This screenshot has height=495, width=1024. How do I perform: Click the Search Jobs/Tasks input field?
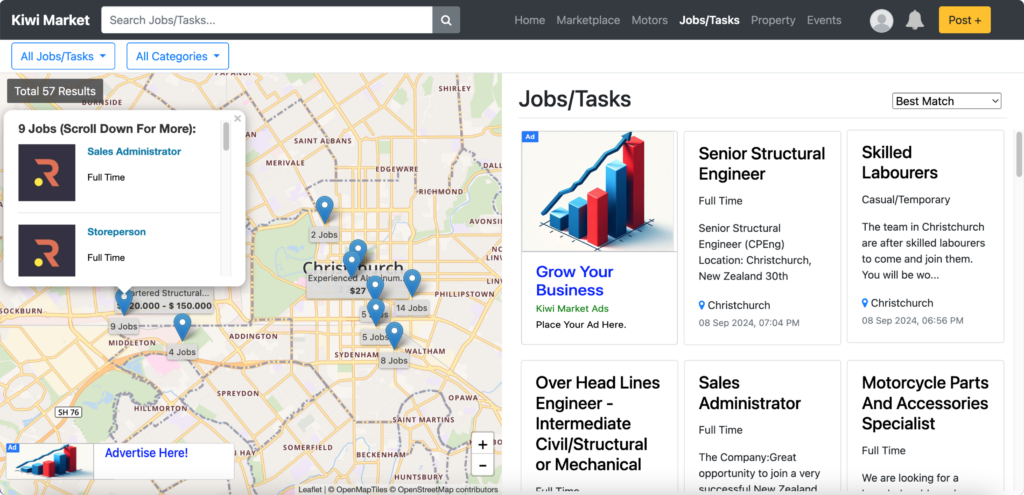coord(267,20)
